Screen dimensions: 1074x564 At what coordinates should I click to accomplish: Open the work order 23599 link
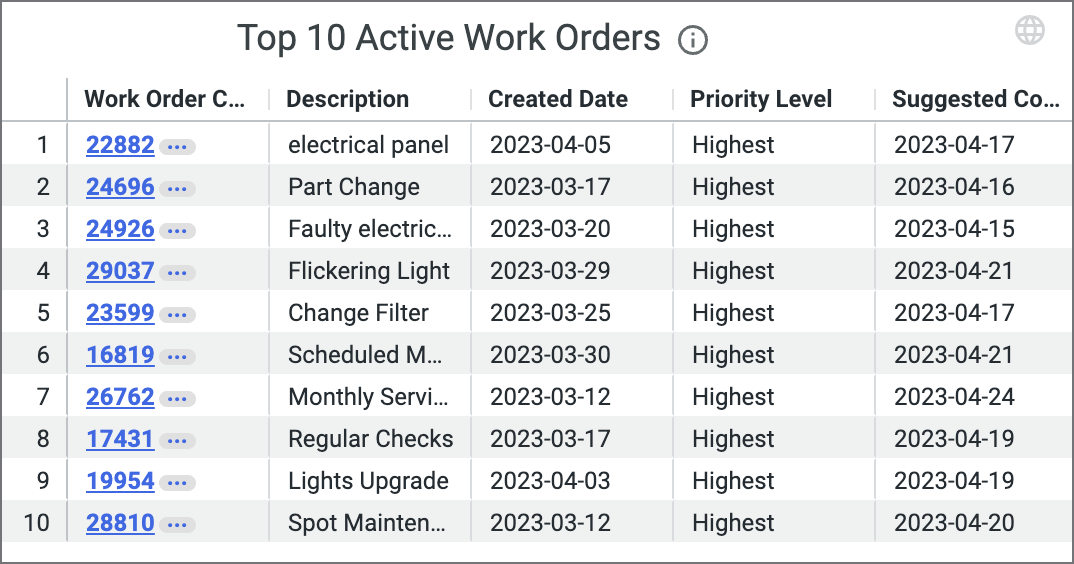coord(120,312)
